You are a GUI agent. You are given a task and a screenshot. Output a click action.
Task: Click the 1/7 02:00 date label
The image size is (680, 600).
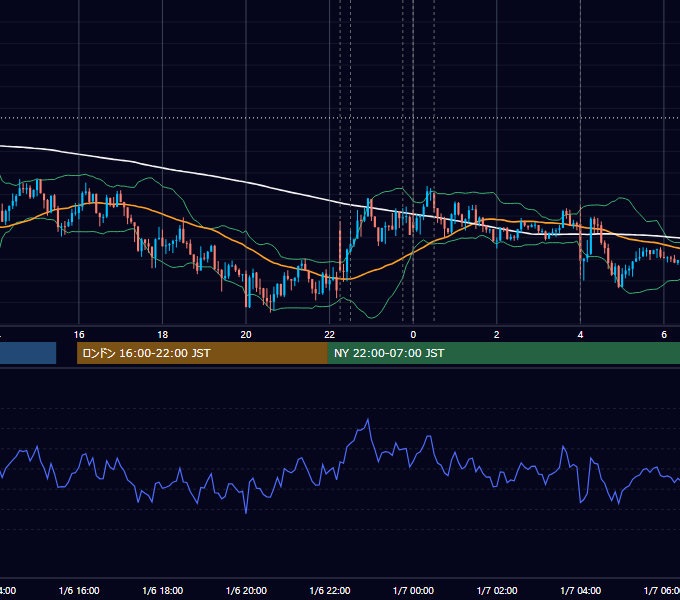pyautogui.click(x=497, y=590)
